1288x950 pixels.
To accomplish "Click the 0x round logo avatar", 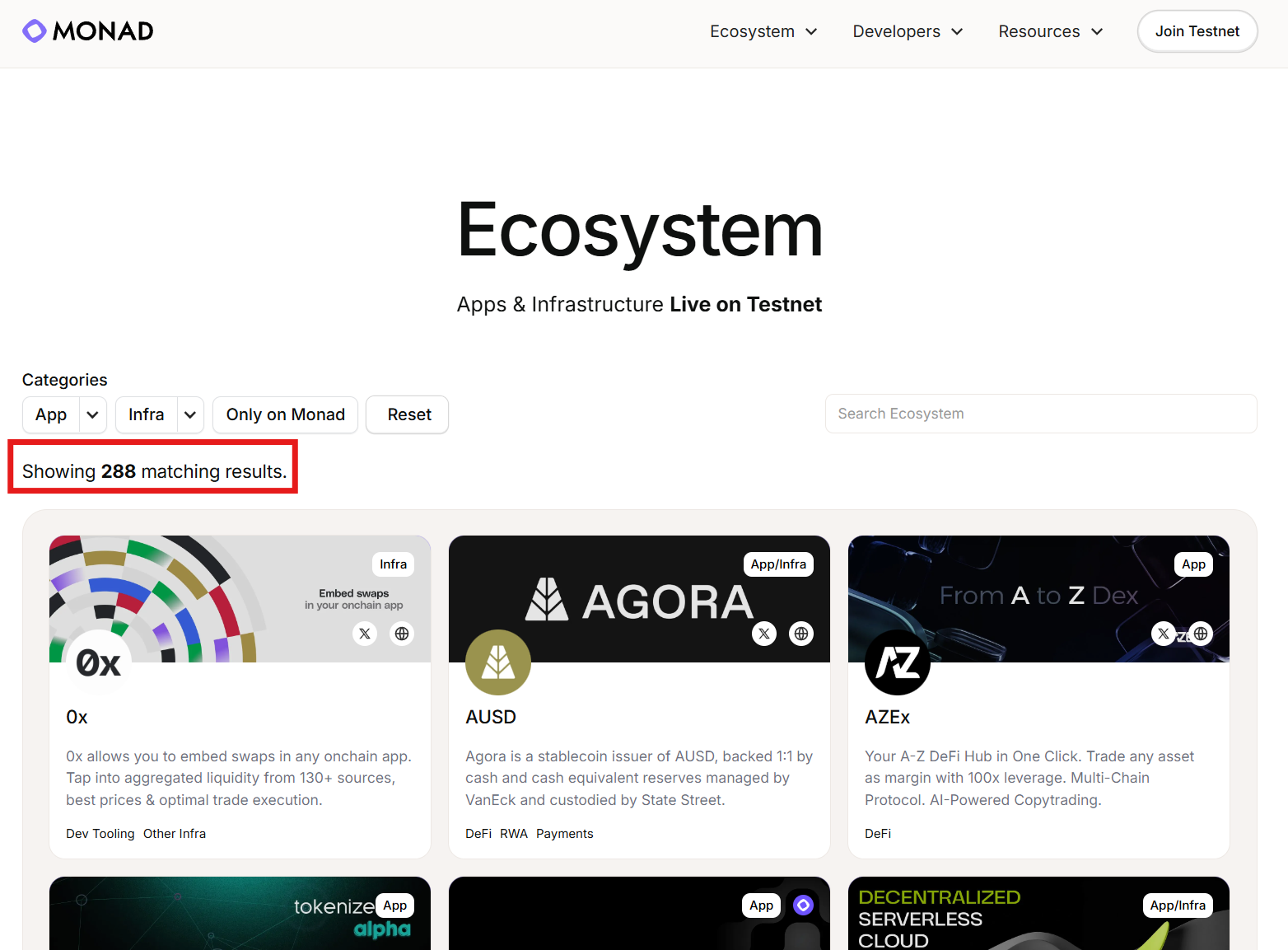I will (99, 662).
